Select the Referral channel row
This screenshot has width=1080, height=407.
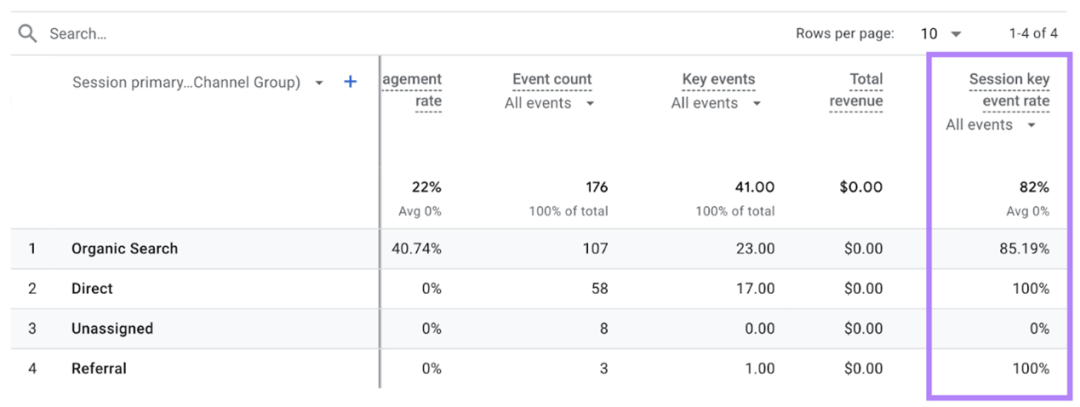[x=99, y=369]
